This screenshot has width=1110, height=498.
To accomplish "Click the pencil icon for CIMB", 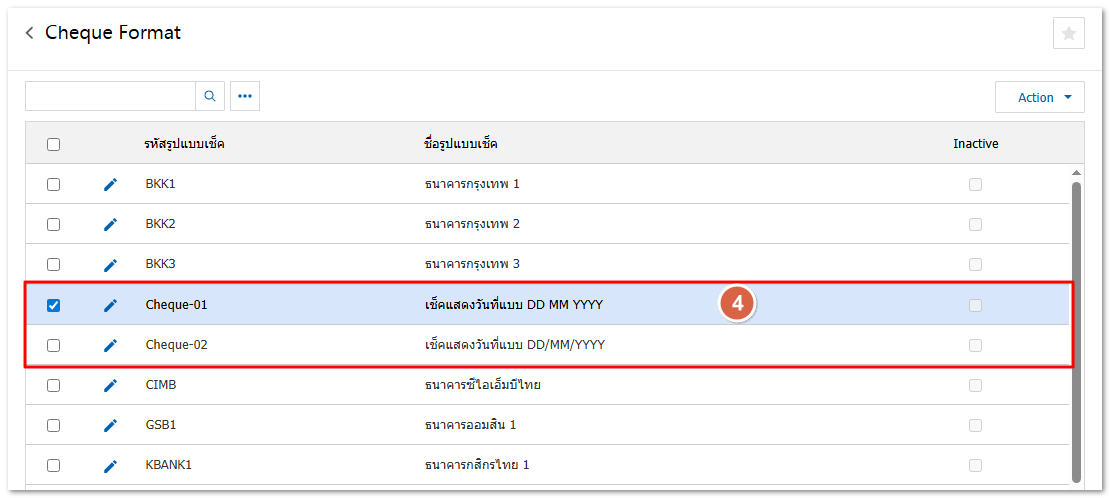I will (111, 385).
